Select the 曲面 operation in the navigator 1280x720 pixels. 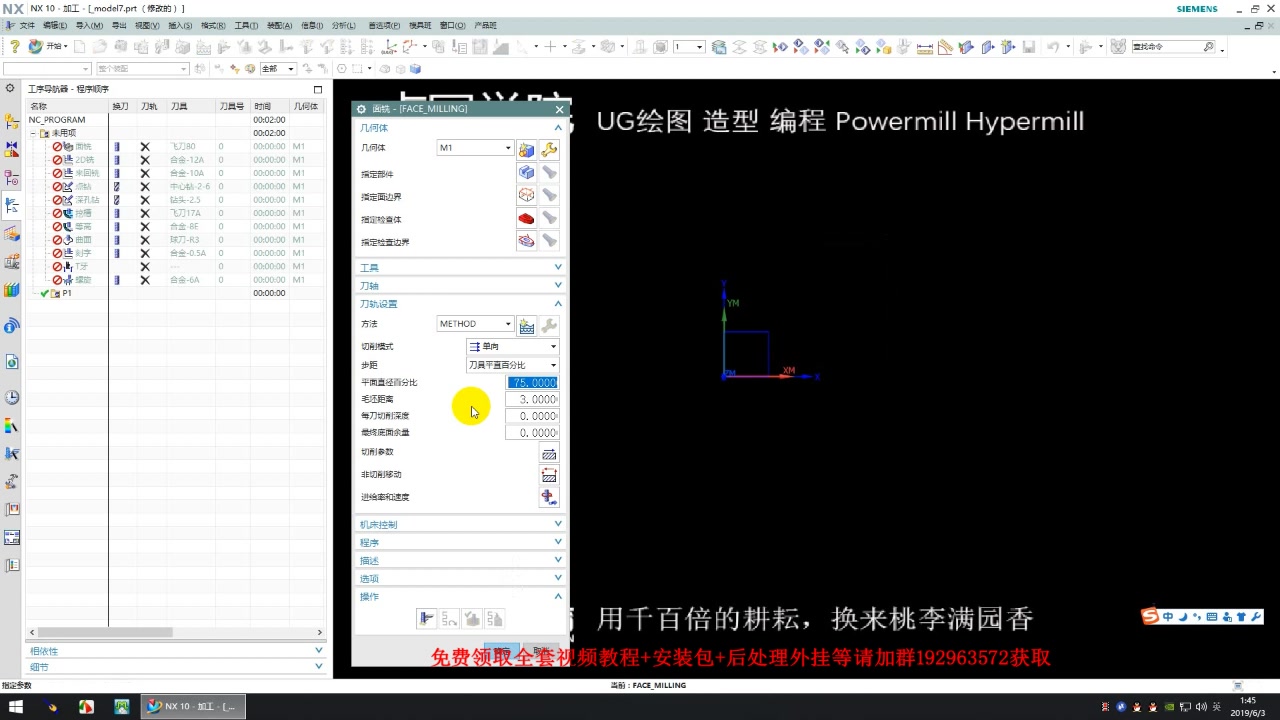coord(85,240)
